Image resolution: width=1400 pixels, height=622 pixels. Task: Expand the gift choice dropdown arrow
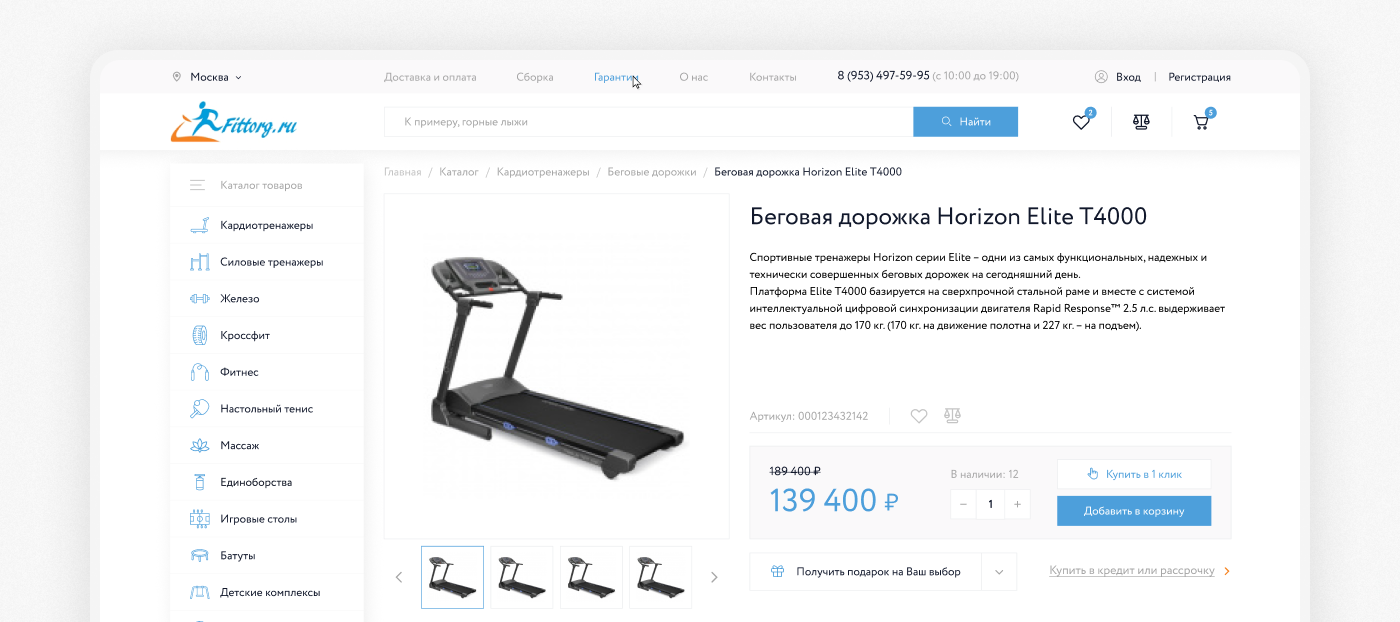click(x=999, y=572)
